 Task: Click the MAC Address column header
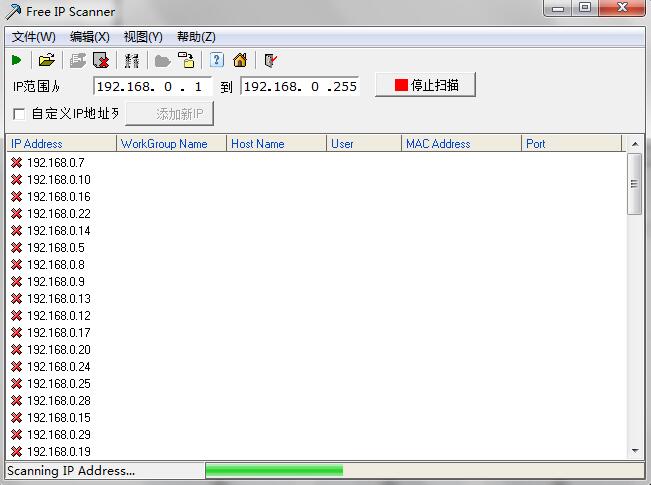coord(460,144)
